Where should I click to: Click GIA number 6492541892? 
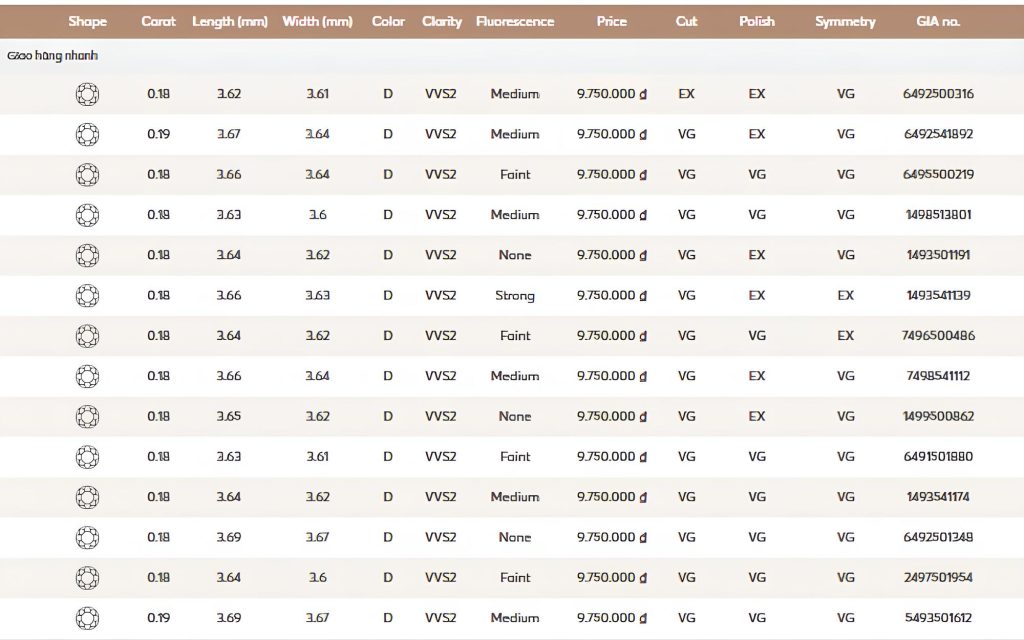(938, 135)
